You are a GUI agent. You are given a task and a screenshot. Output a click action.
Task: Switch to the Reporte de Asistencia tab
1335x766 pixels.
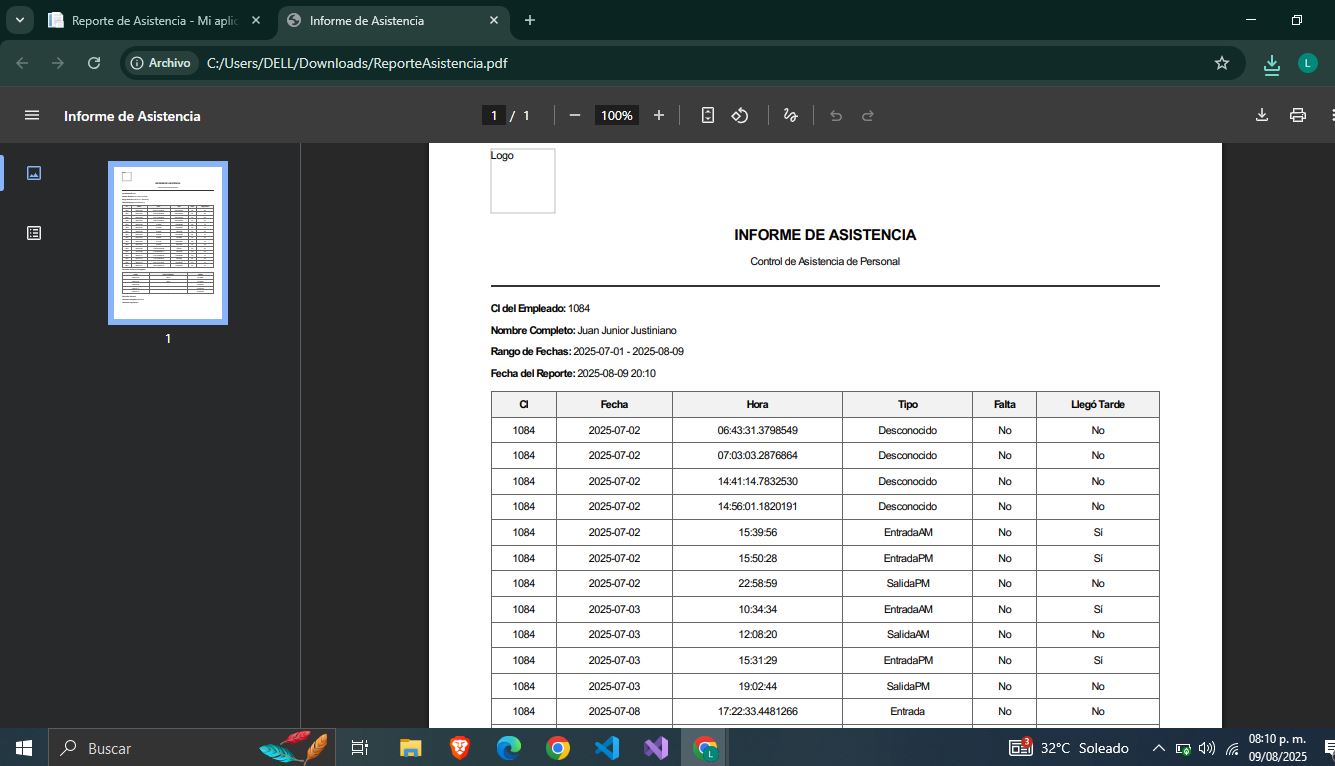[155, 20]
